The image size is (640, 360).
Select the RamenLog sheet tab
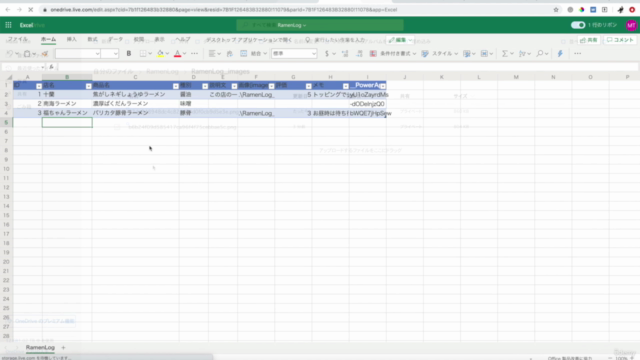click(x=40, y=347)
